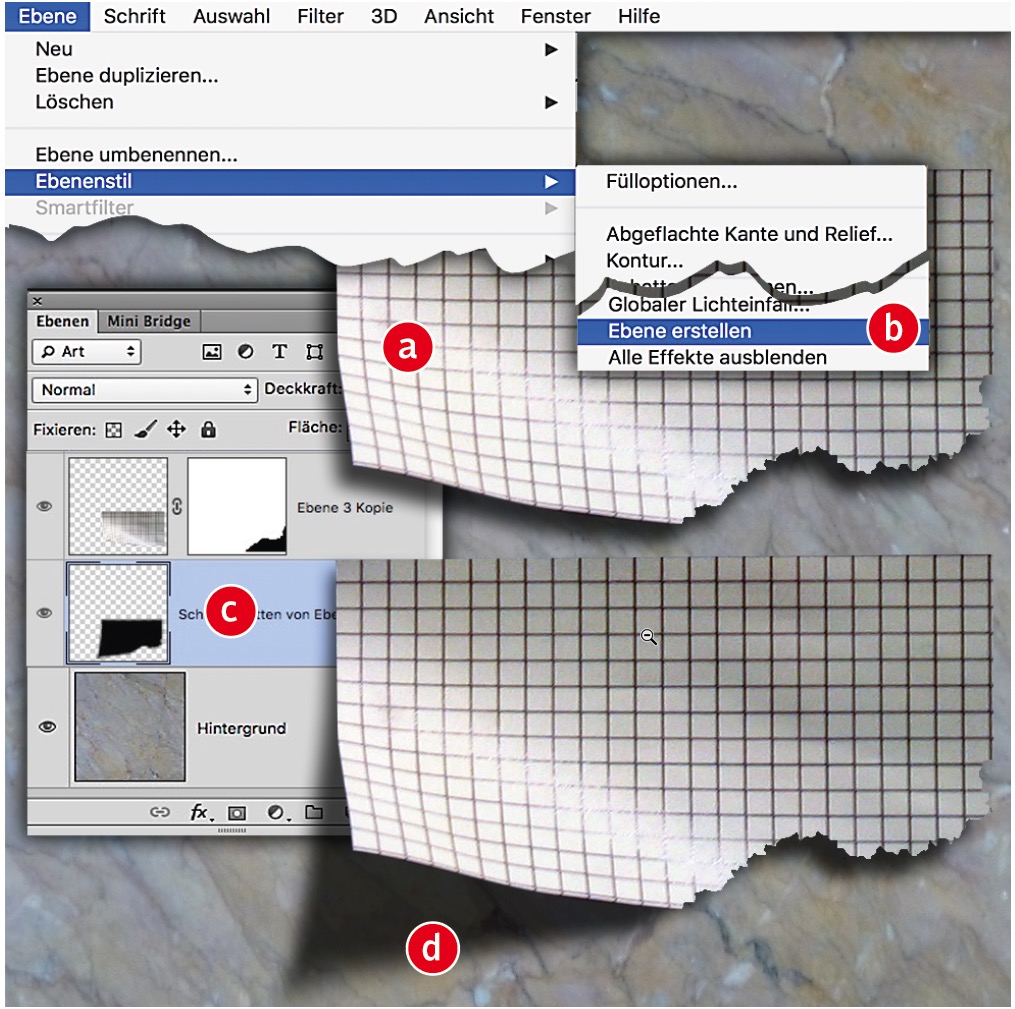Image resolution: width=1015 pixels, height=1009 pixels.
Task: Click the Fläche label
Action: point(315,427)
